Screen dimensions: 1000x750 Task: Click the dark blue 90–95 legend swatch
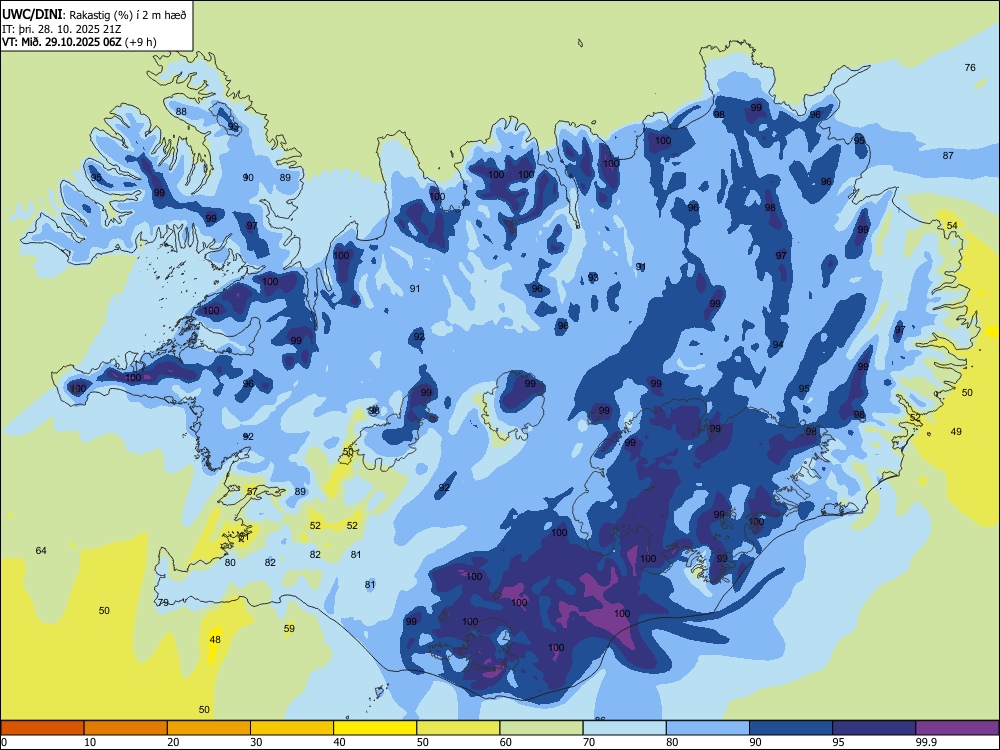click(x=791, y=728)
